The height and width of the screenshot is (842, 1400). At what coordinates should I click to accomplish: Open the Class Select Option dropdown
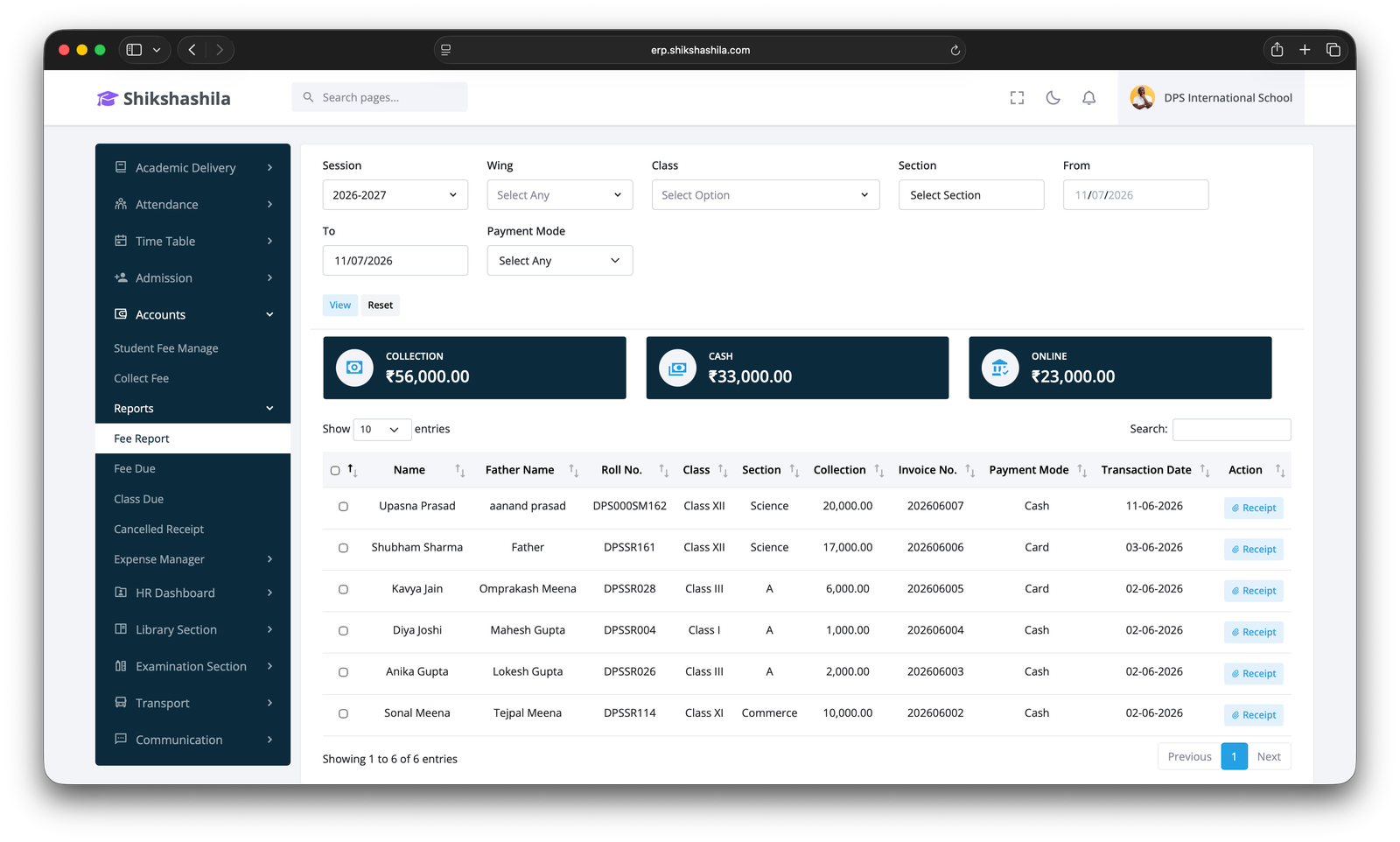coord(766,194)
